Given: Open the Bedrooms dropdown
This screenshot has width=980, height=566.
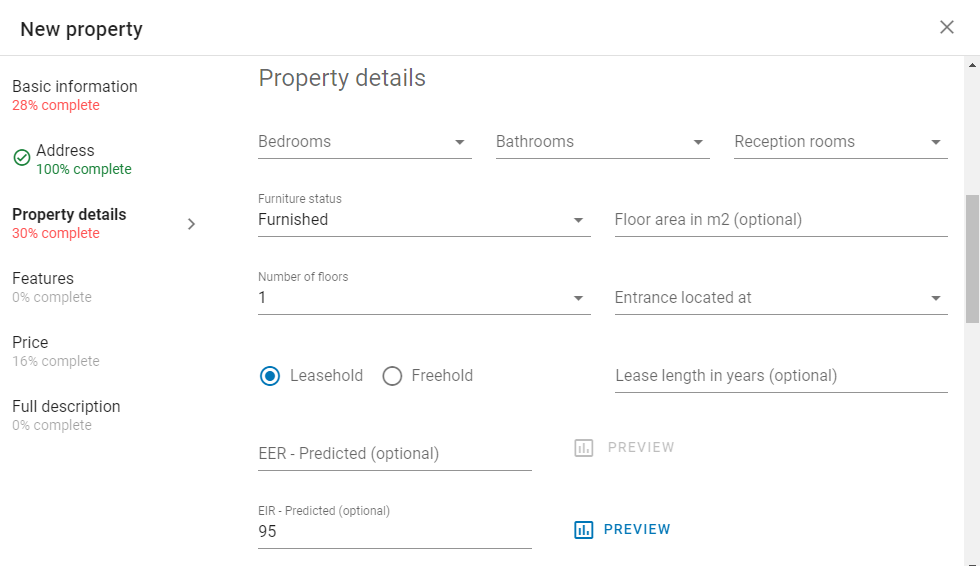Looking at the screenshot, I should pos(364,142).
